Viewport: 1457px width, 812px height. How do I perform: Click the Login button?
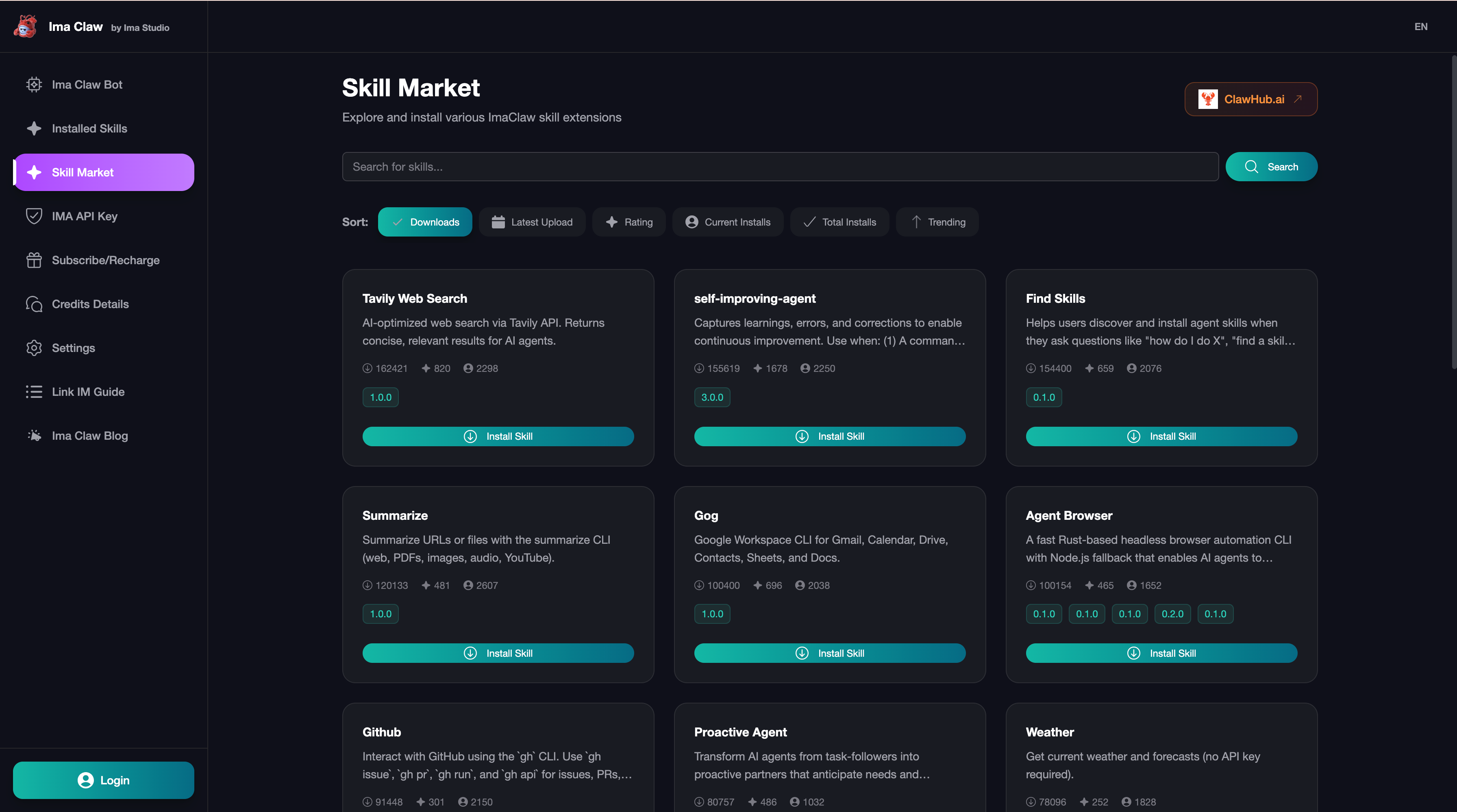(x=104, y=780)
